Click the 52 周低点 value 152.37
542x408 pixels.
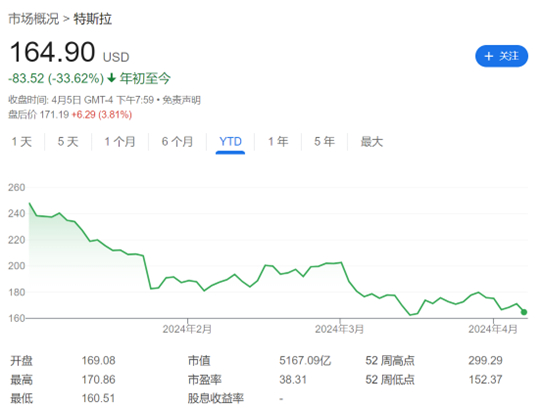coord(485,380)
